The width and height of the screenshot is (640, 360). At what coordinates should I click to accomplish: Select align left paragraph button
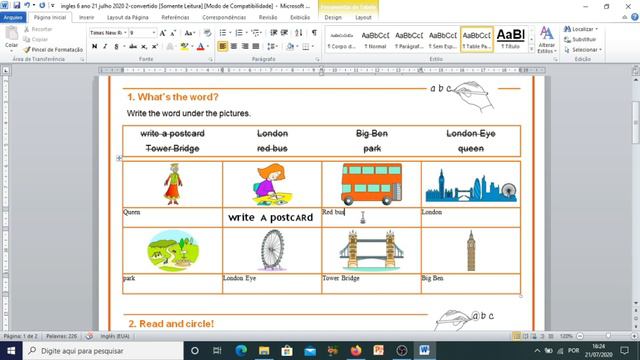click(x=222, y=47)
